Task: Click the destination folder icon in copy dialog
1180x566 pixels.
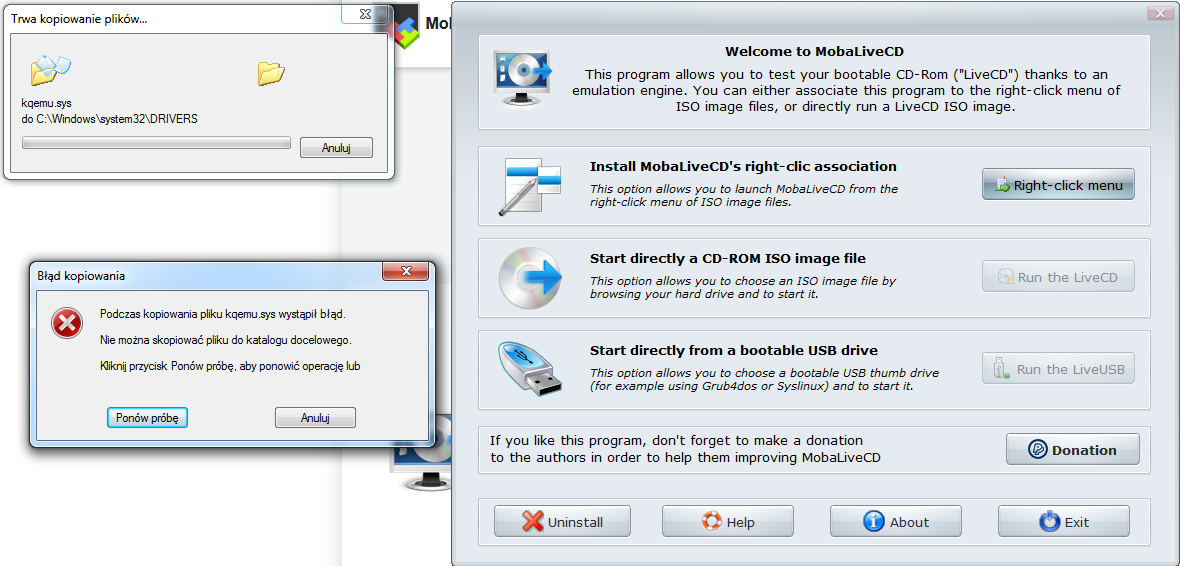Action: coord(271,72)
